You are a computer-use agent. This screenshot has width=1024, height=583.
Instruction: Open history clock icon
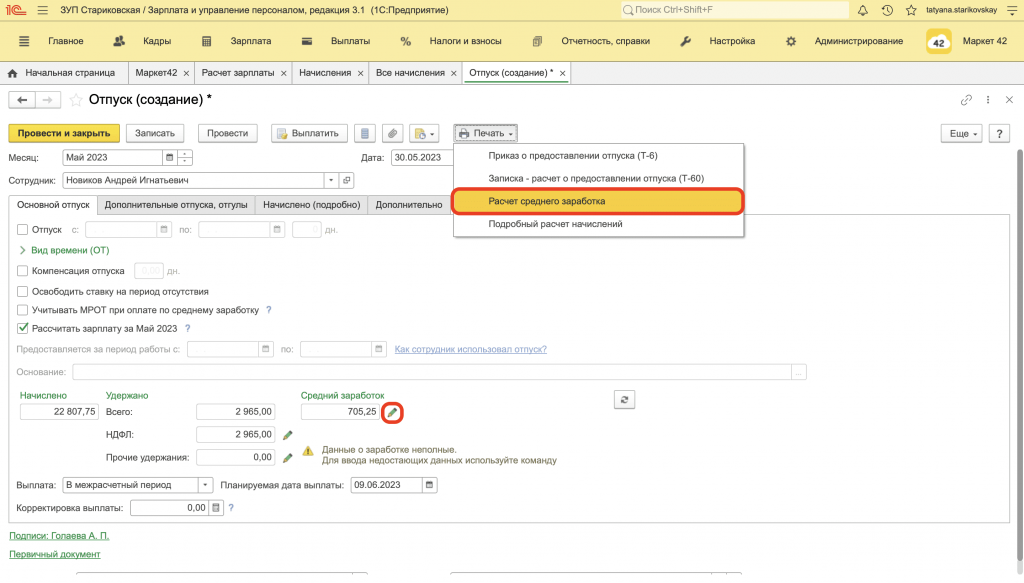click(x=887, y=10)
